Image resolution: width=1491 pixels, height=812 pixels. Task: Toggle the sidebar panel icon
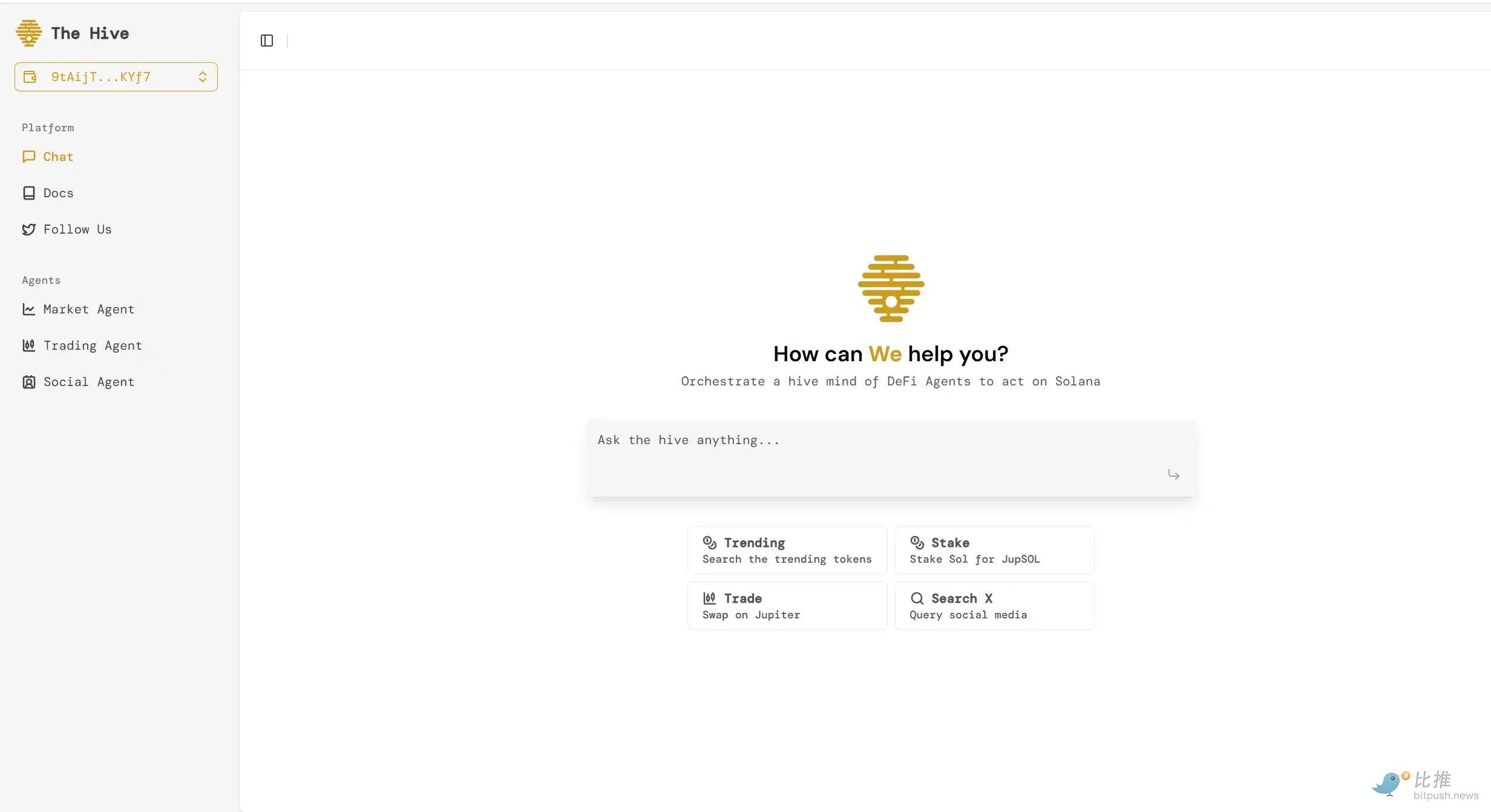pyautogui.click(x=267, y=41)
